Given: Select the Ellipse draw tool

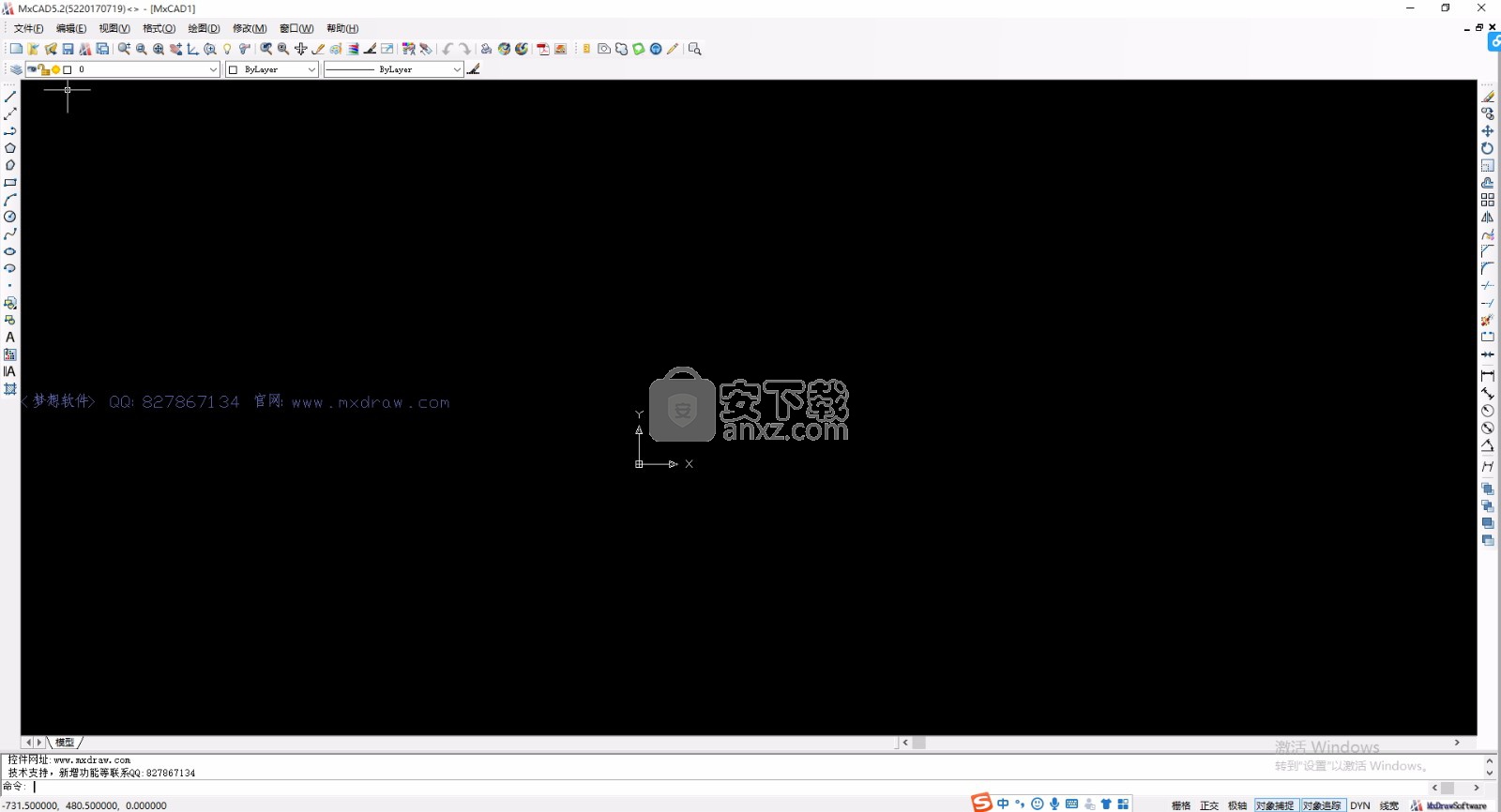Looking at the screenshot, I should [x=10, y=251].
